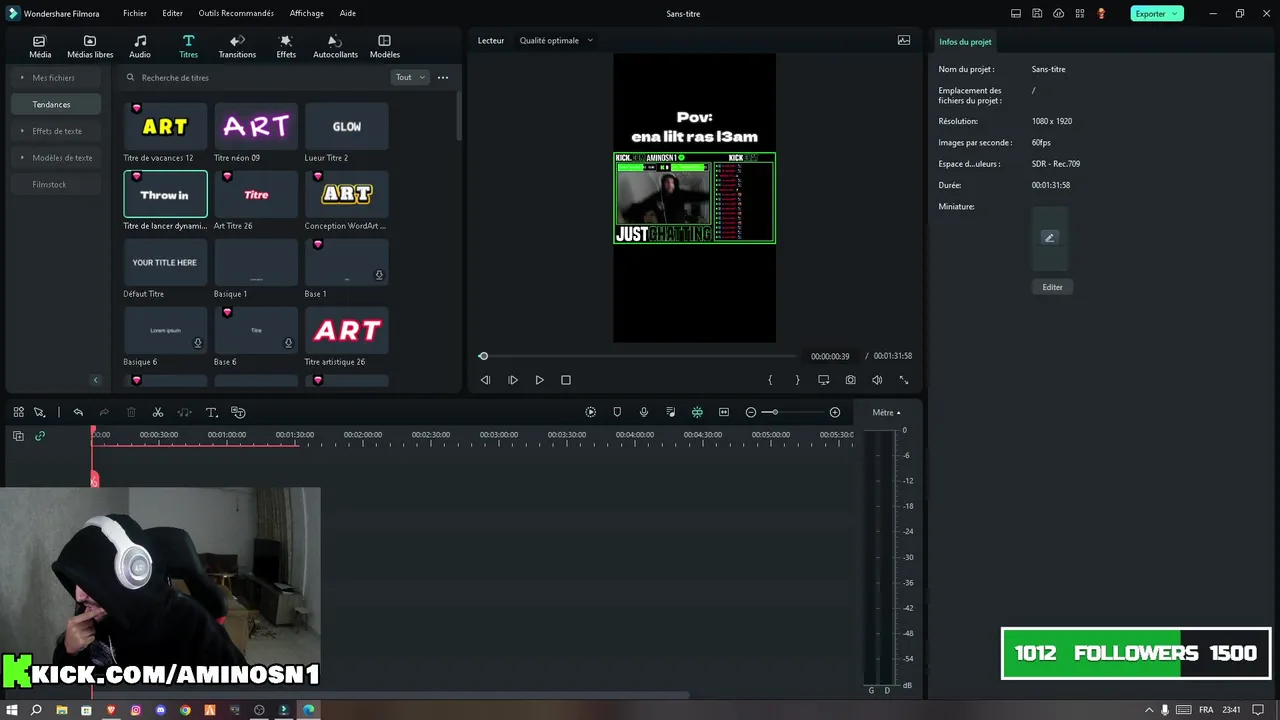Toggle the highlighted green snapping icon

pyautogui.click(x=697, y=412)
